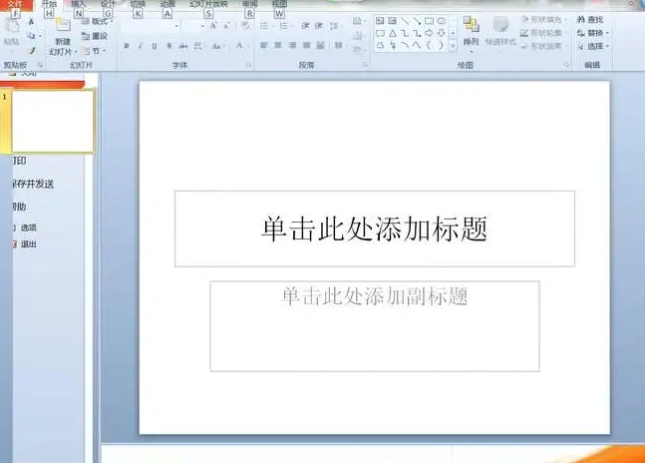Switch to the Insert (插入) tab
645x463 pixels.
click(x=79, y=4)
